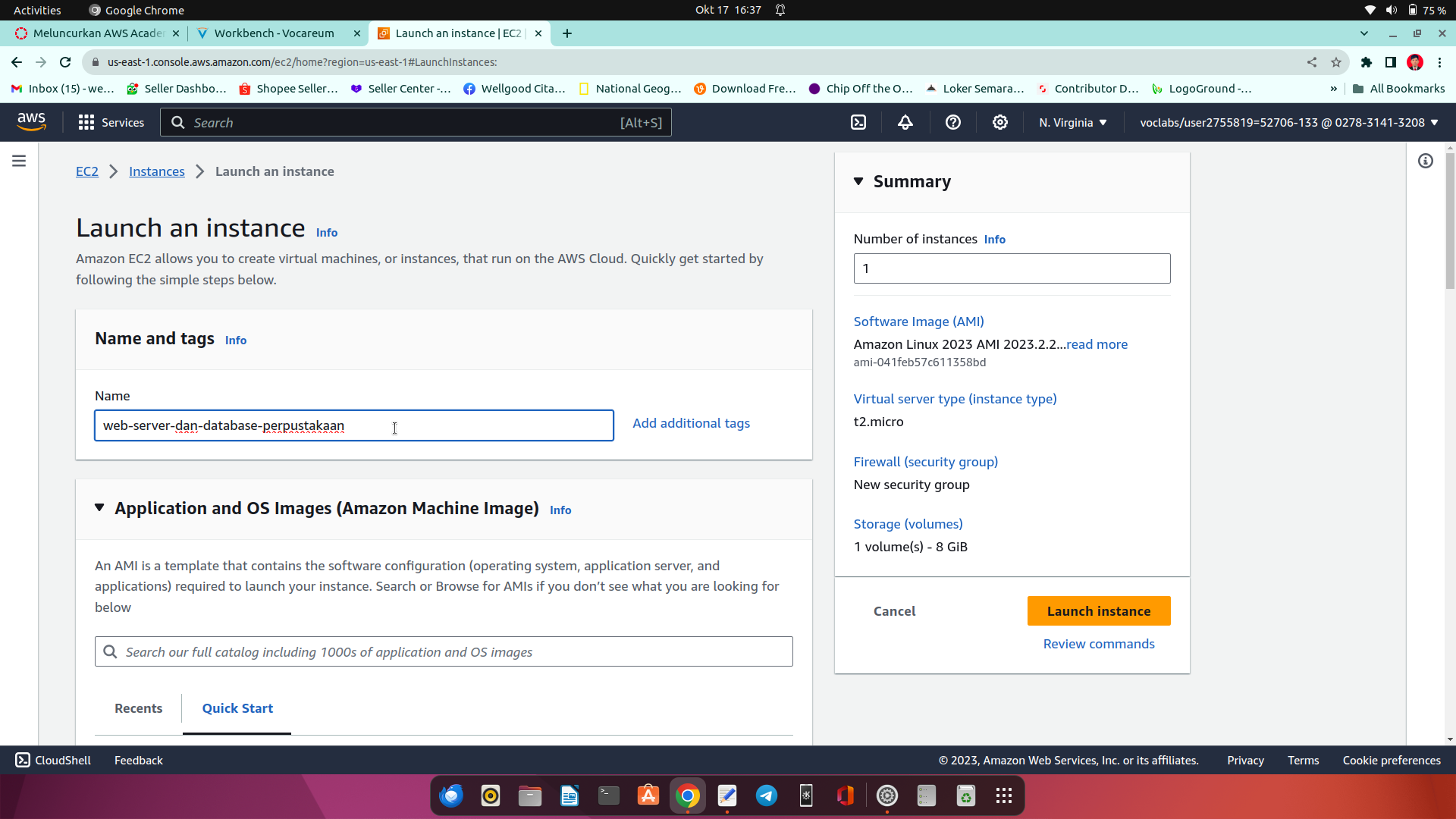Click Telegram icon in Ubuntu dock
This screenshot has height=819, width=1456.
click(x=767, y=795)
